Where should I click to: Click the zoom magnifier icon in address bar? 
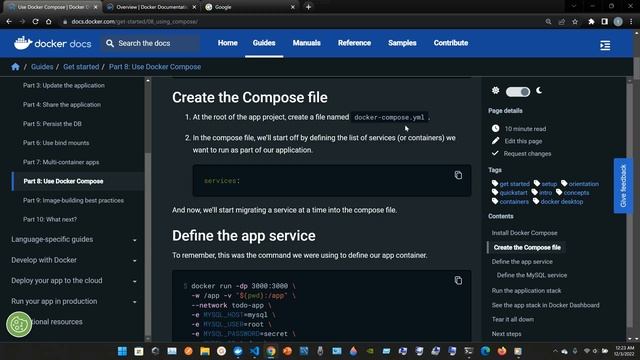548,22
